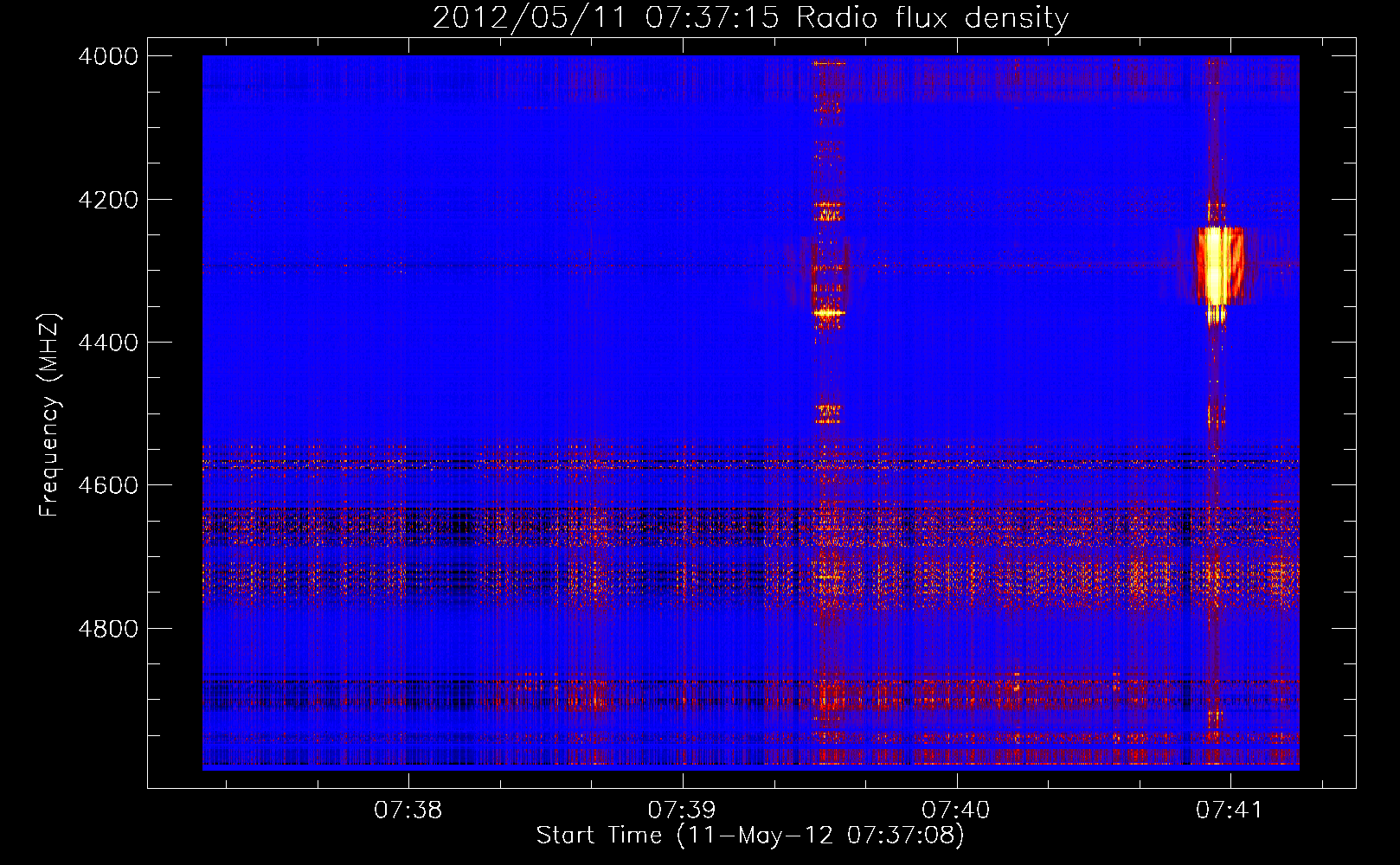Click the 4600 frequency tick label

(x=108, y=485)
